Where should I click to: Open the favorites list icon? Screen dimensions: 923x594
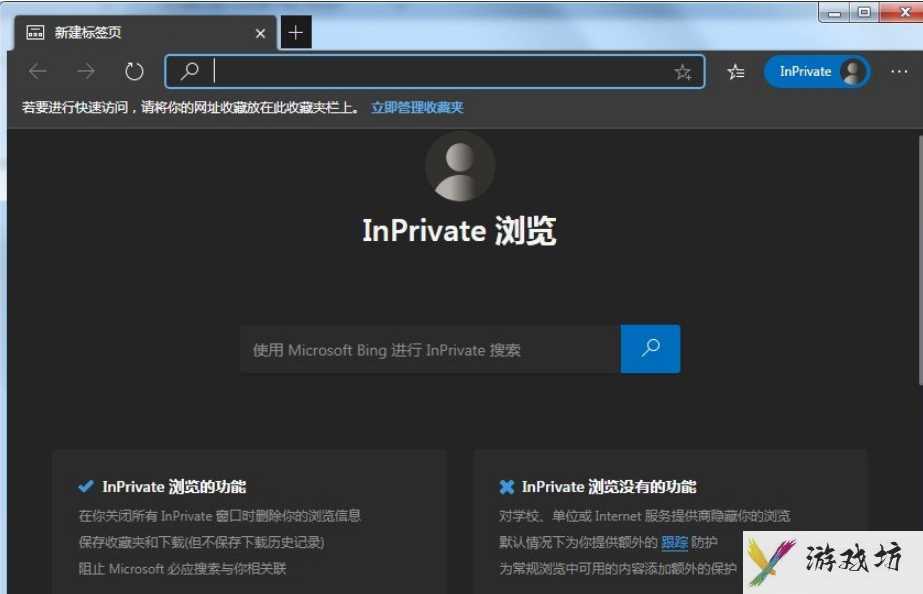click(735, 72)
